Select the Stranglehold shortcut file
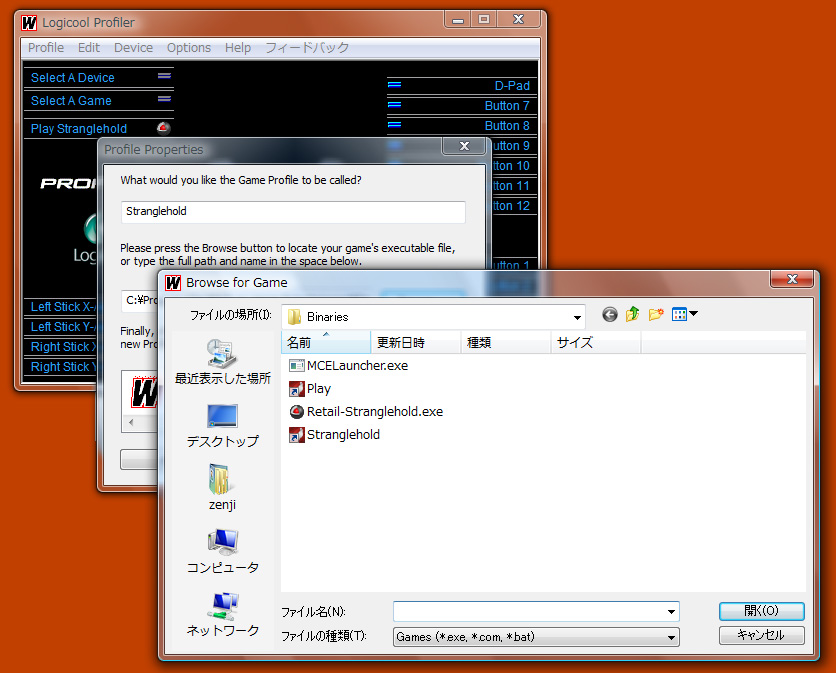Image resolution: width=836 pixels, height=673 pixels. (x=334, y=435)
